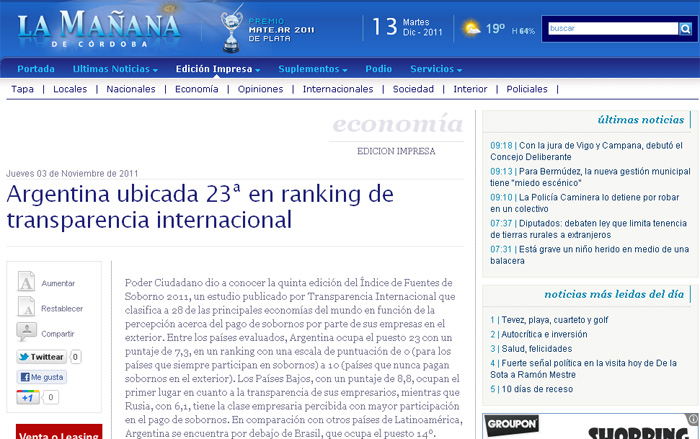The image size is (700, 439).
Task: Click the Twittear button
Action: tap(41, 356)
